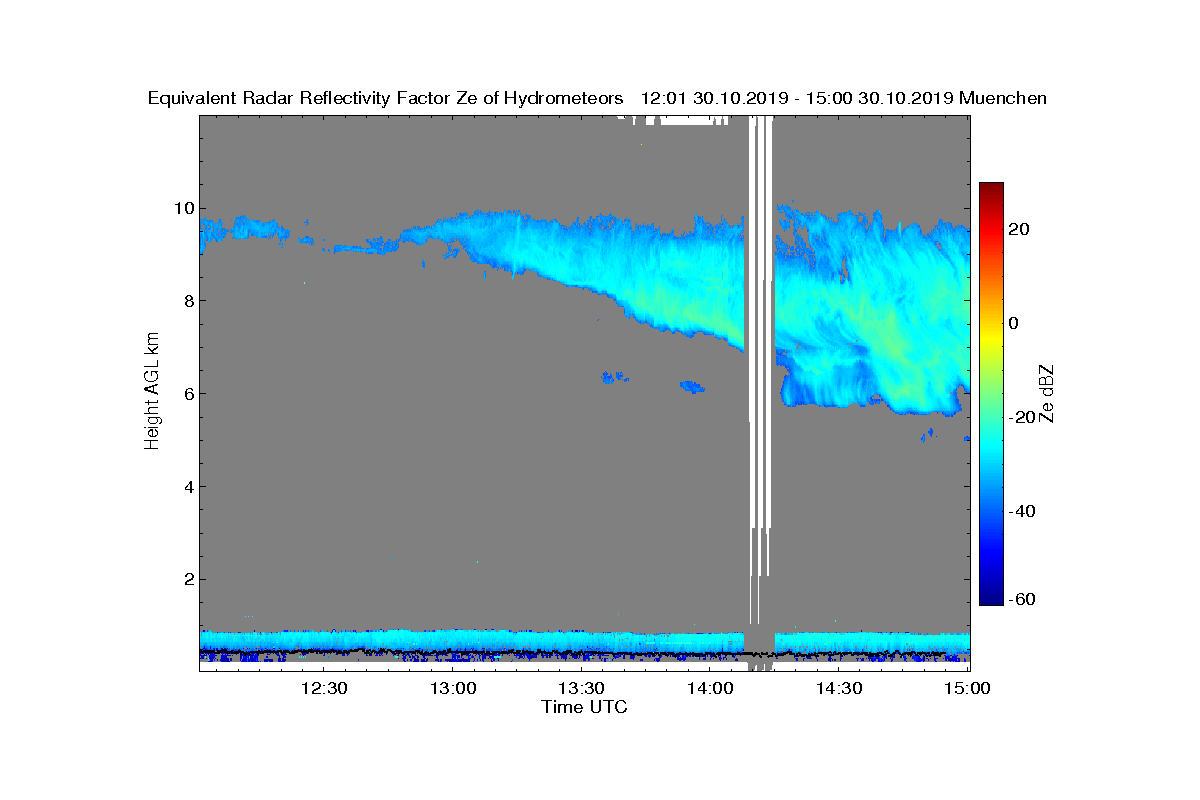Click the height tick label 2
Viewport: 1200px width, 800px height.
coord(187,580)
